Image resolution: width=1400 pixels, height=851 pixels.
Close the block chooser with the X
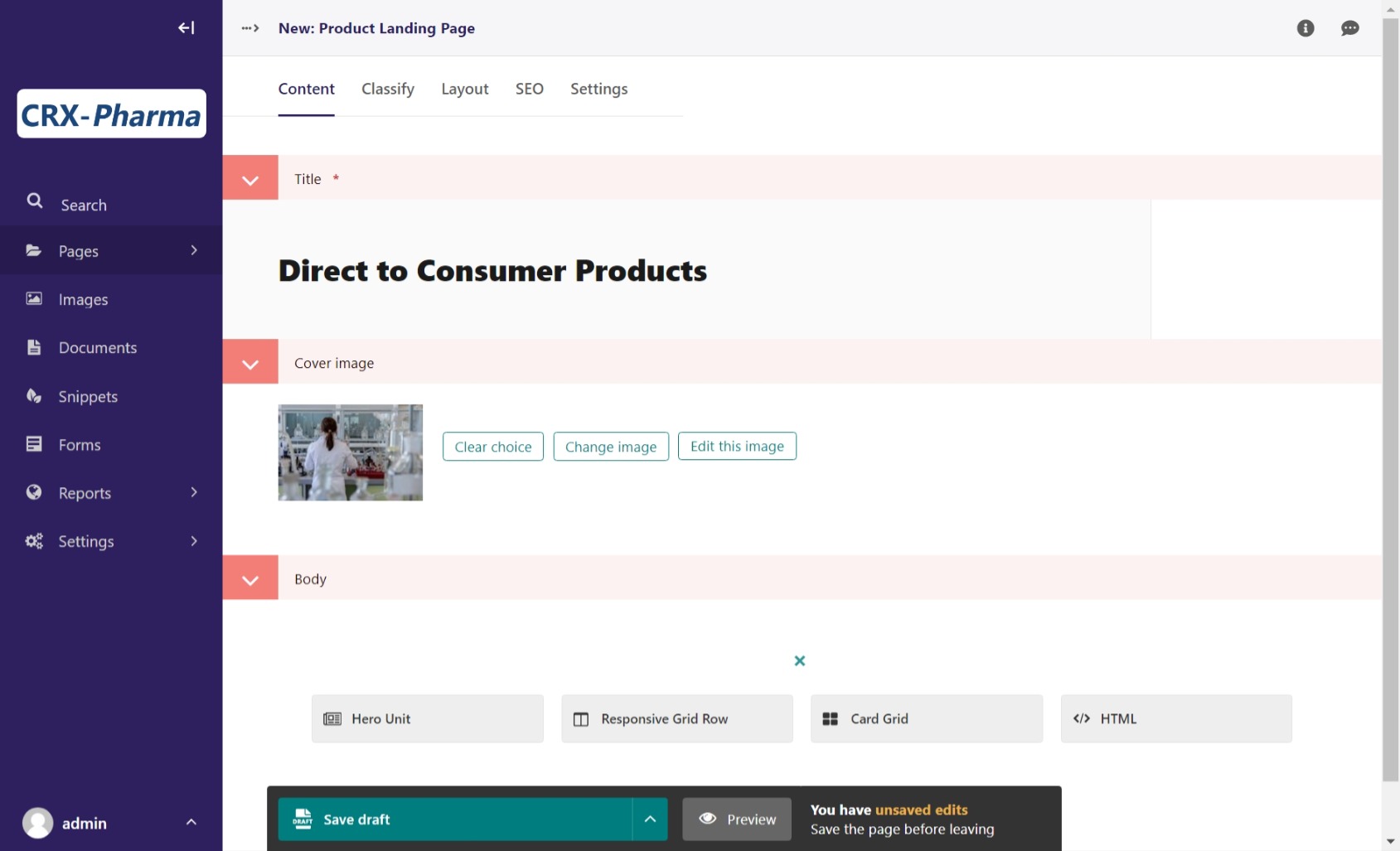point(800,660)
